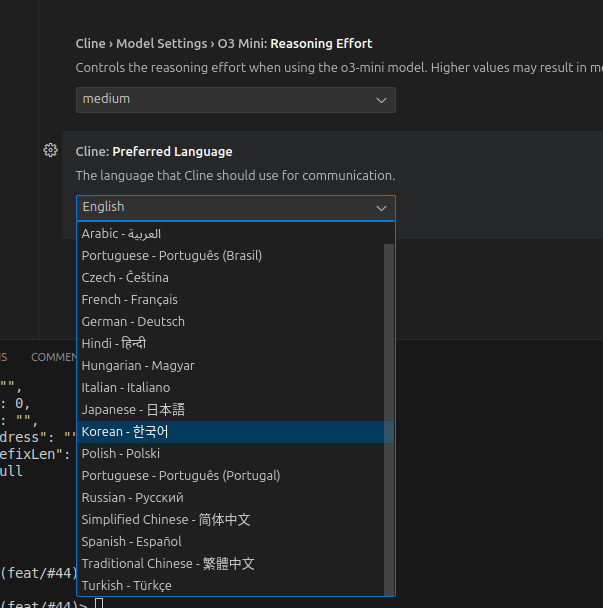Screen dimensions: 603x608
Task: Choose Portuguese (Brasil) language option
Action: pyautogui.click(x=172, y=256)
